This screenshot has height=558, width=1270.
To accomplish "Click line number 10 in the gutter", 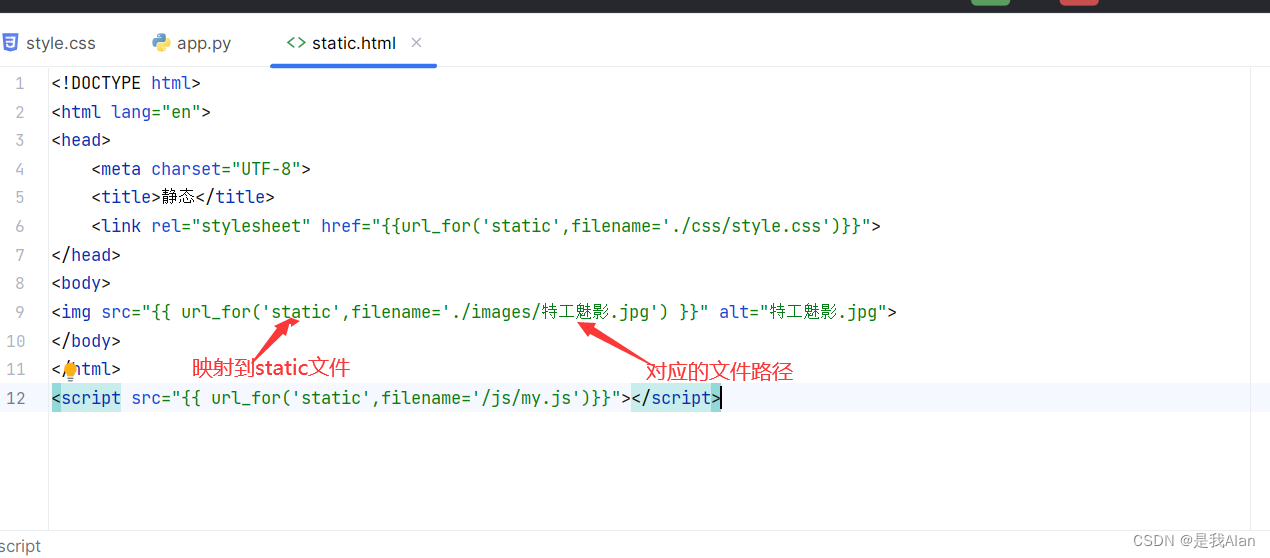I will pos(15,341).
